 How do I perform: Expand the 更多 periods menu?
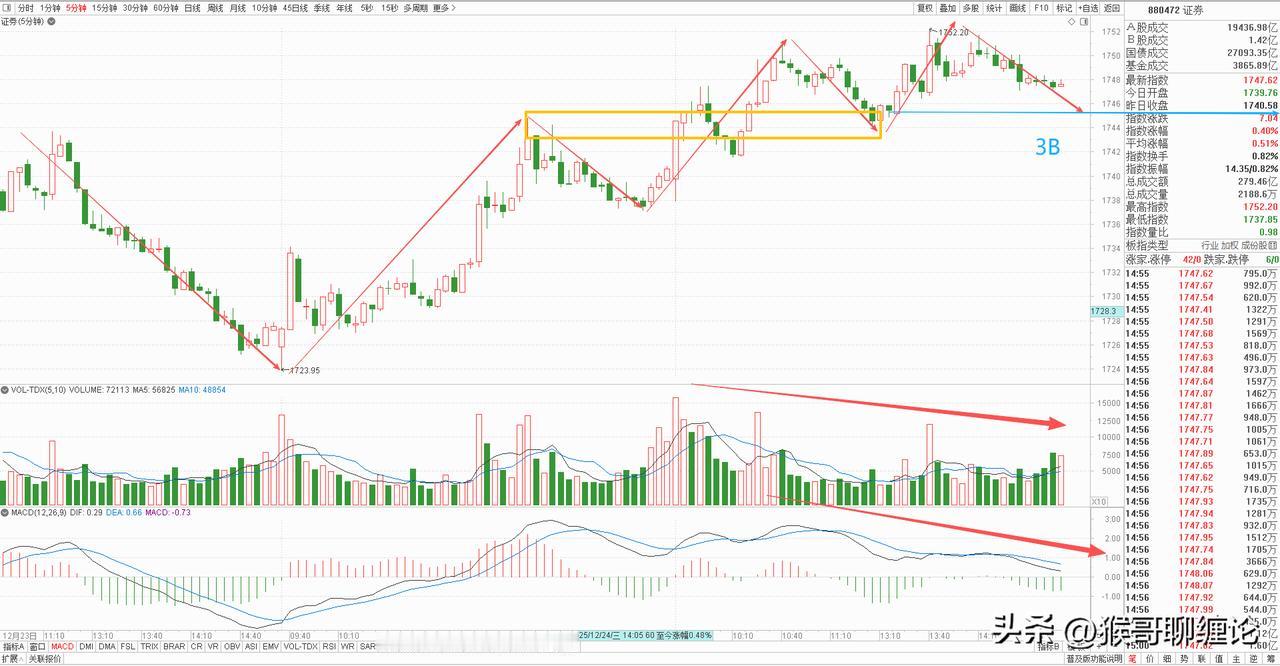tap(444, 8)
